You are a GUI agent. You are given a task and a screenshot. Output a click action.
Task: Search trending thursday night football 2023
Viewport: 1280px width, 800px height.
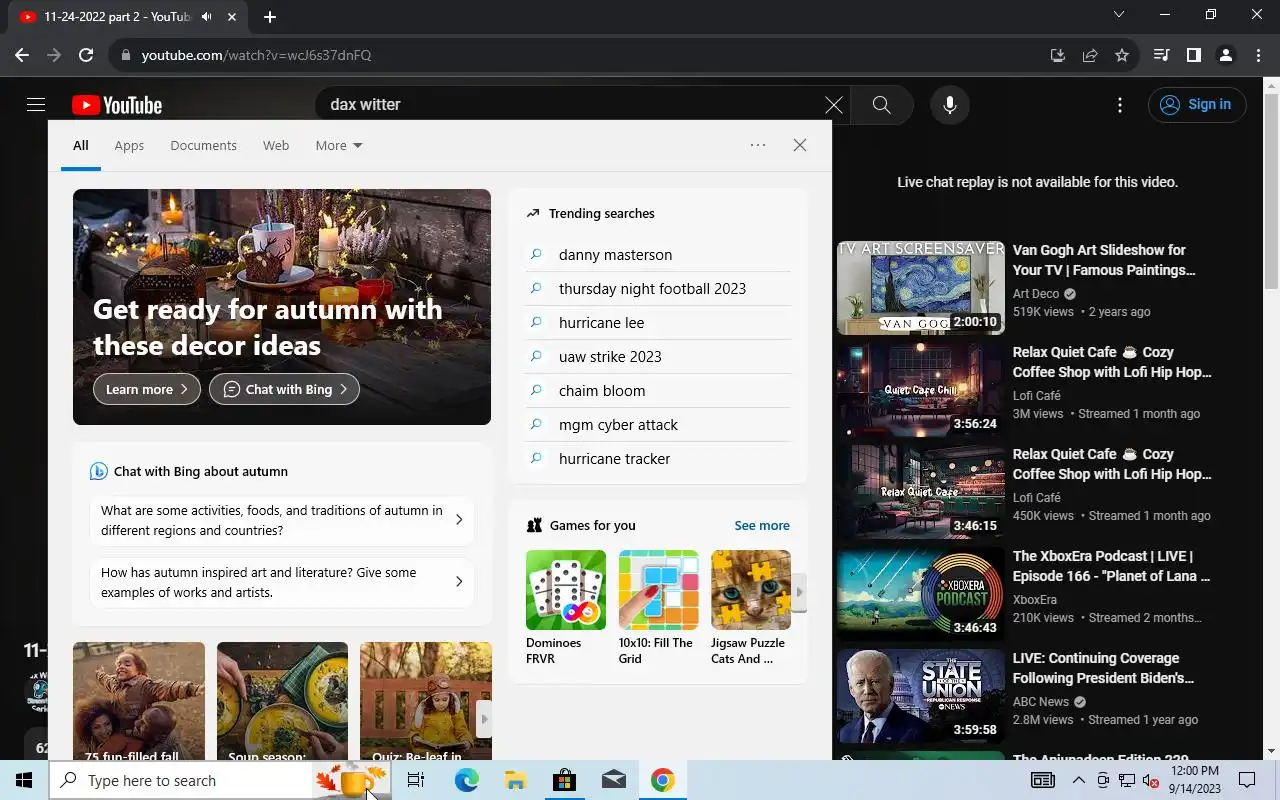(x=659, y=289)
